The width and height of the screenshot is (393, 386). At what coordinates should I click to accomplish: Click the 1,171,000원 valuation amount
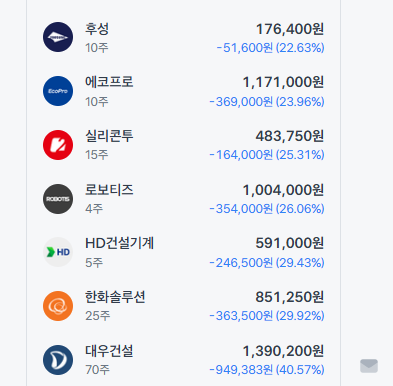283,82
